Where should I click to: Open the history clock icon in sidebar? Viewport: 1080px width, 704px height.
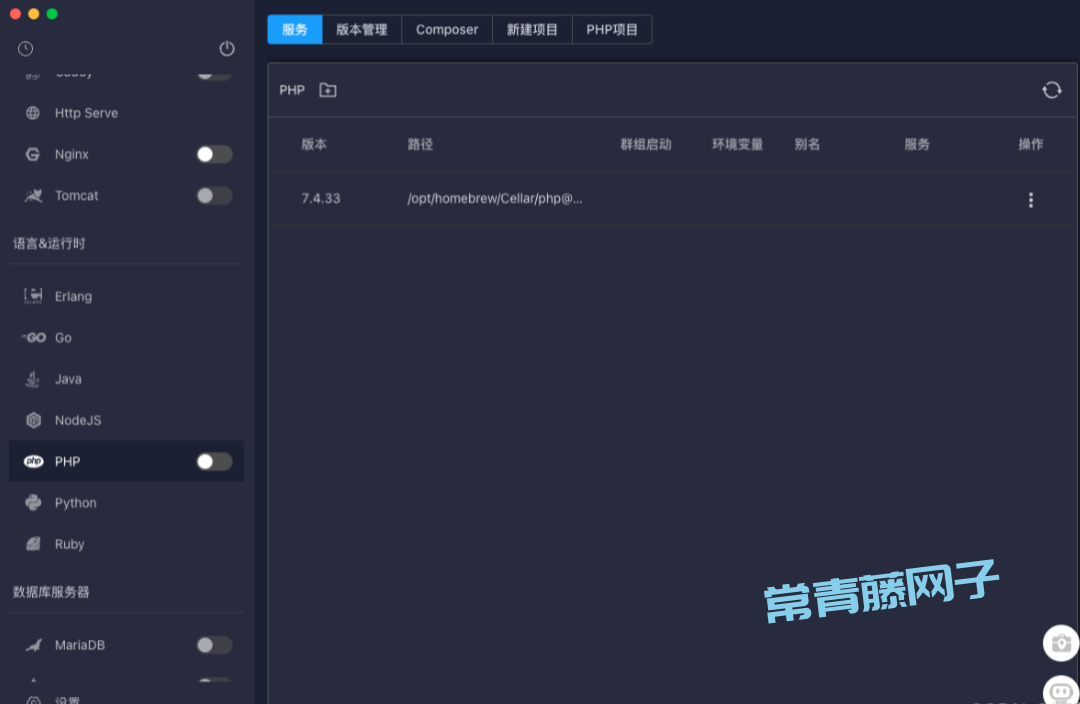25,47
